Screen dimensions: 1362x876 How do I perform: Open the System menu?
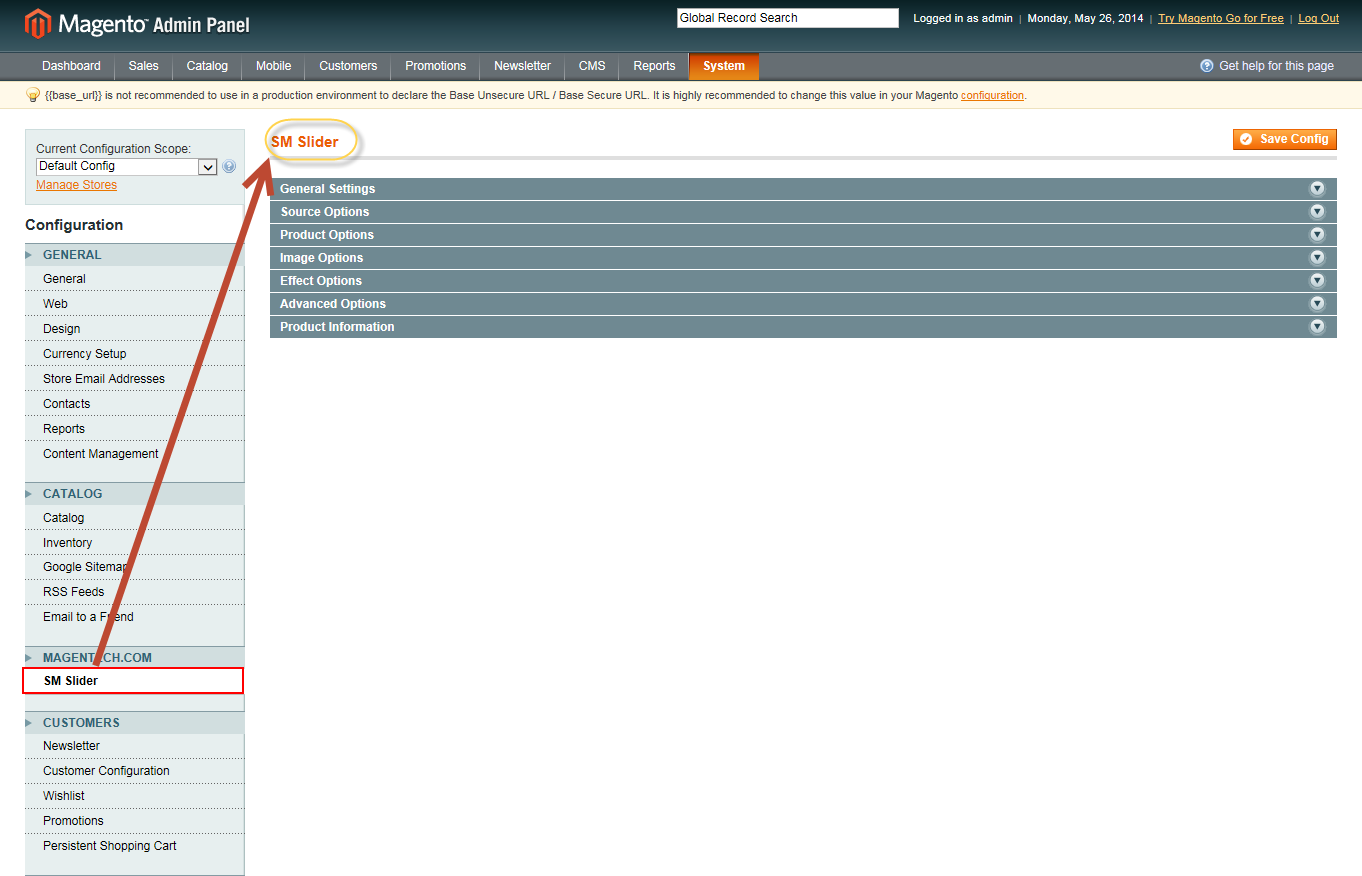(724, 66)
